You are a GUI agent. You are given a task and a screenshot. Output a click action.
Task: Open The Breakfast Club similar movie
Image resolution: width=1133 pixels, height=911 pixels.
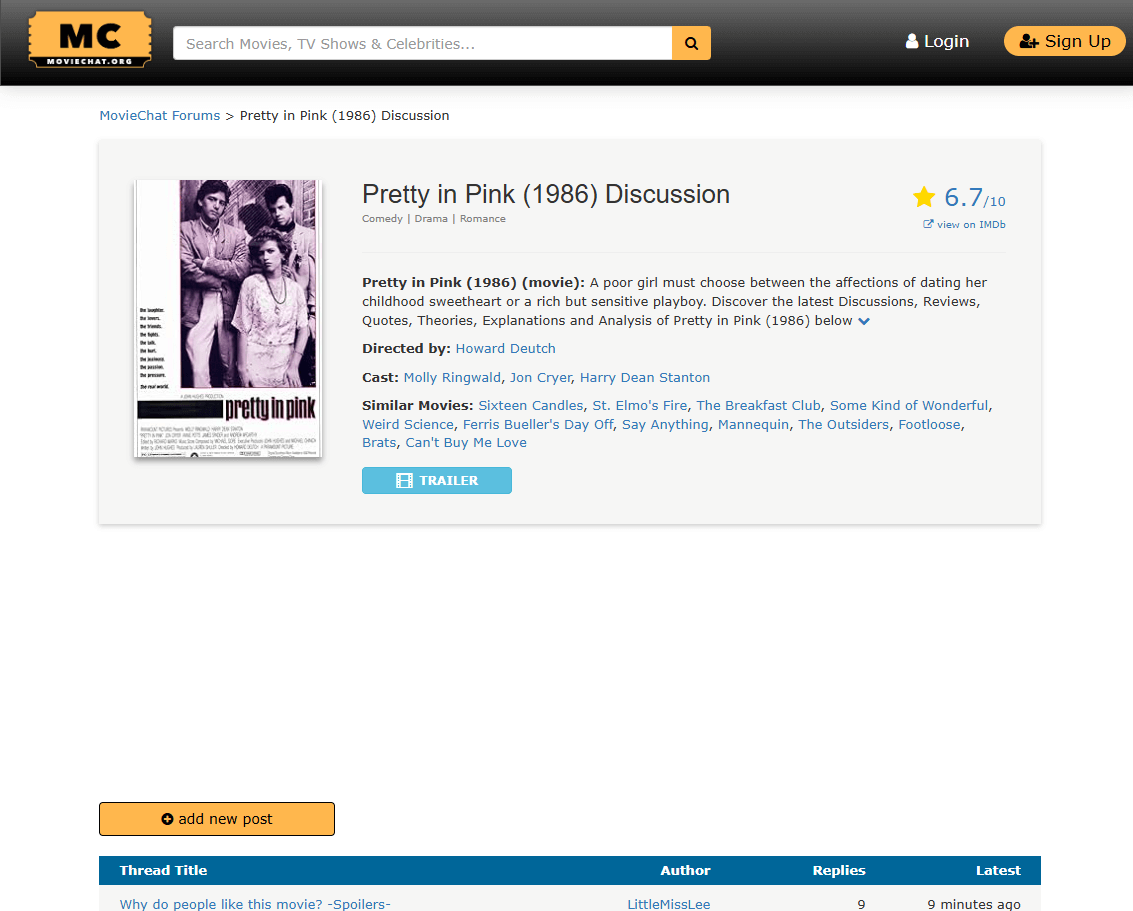click(758, 405)
